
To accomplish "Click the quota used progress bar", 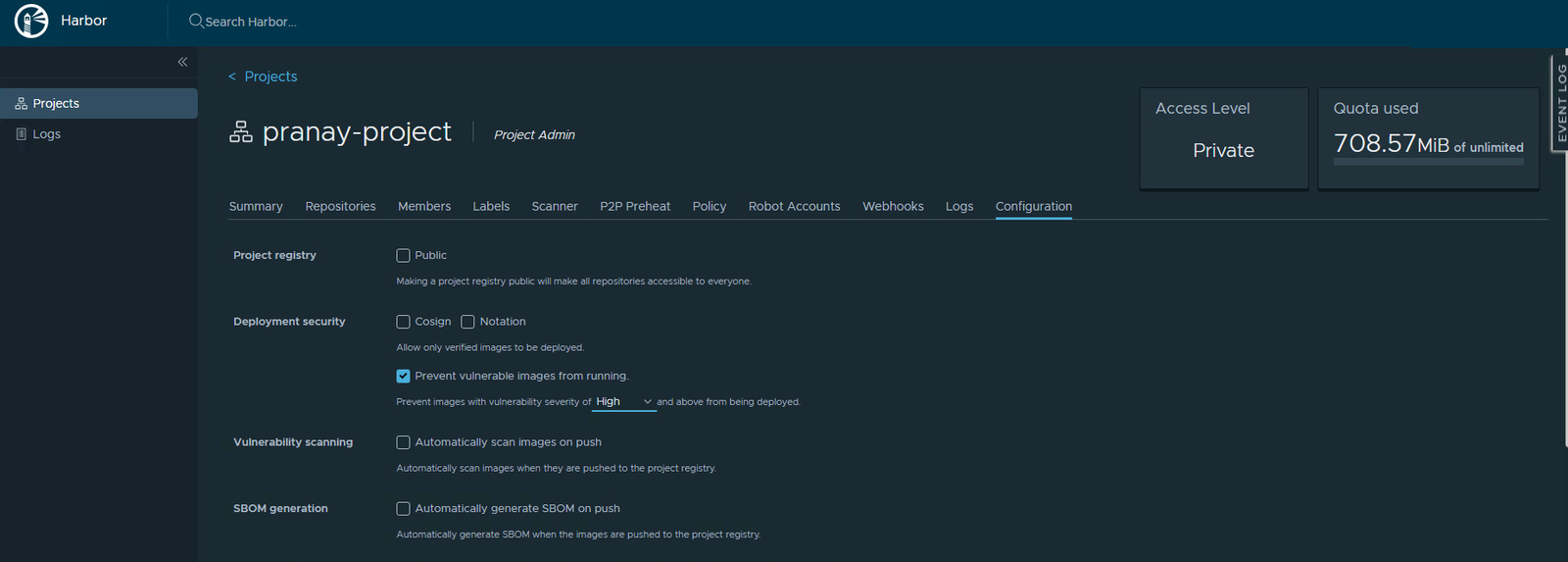I will click(1428, 162).
